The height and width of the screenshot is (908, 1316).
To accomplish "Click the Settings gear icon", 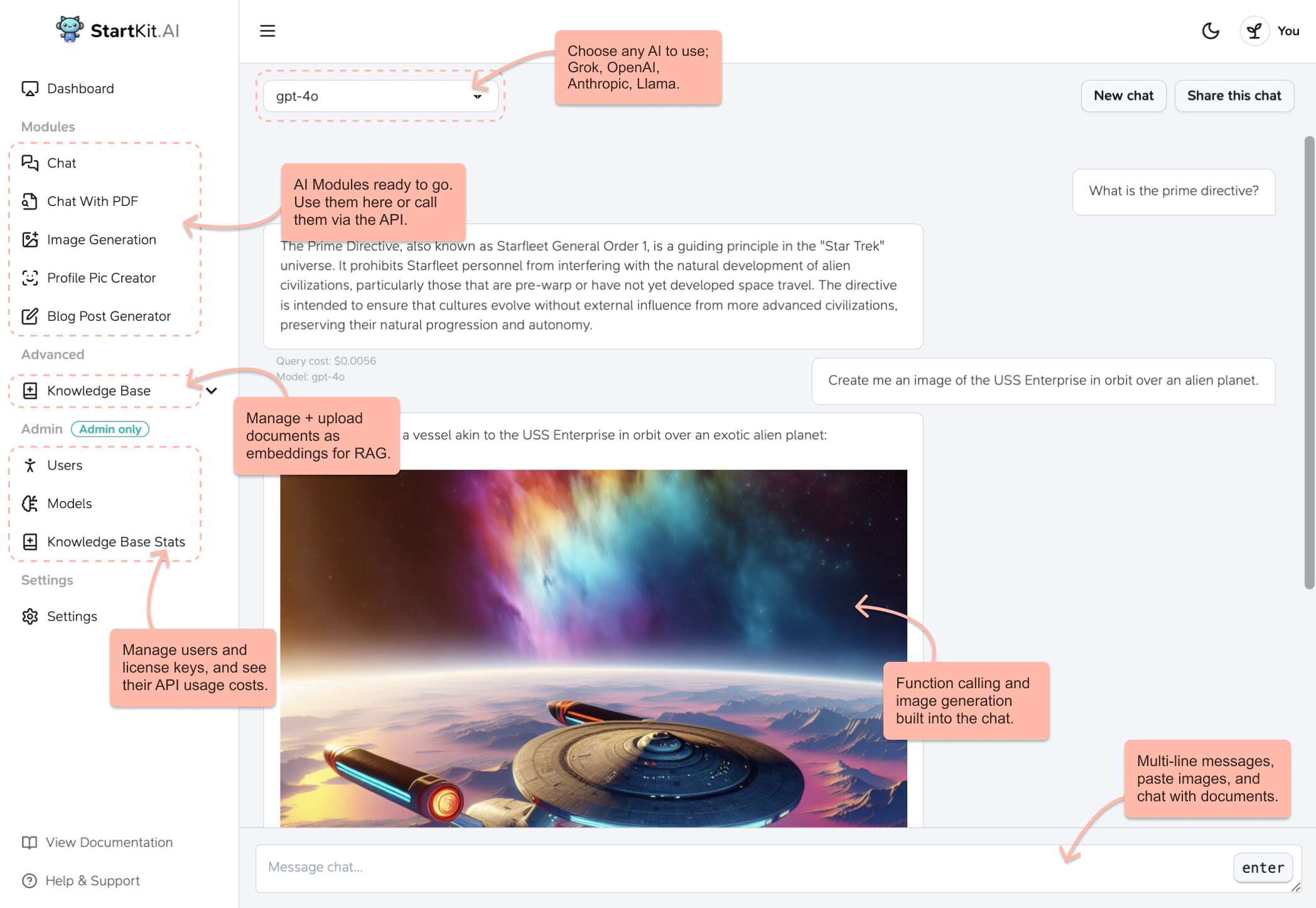I will pyautogui.click(x=30, y=617).
